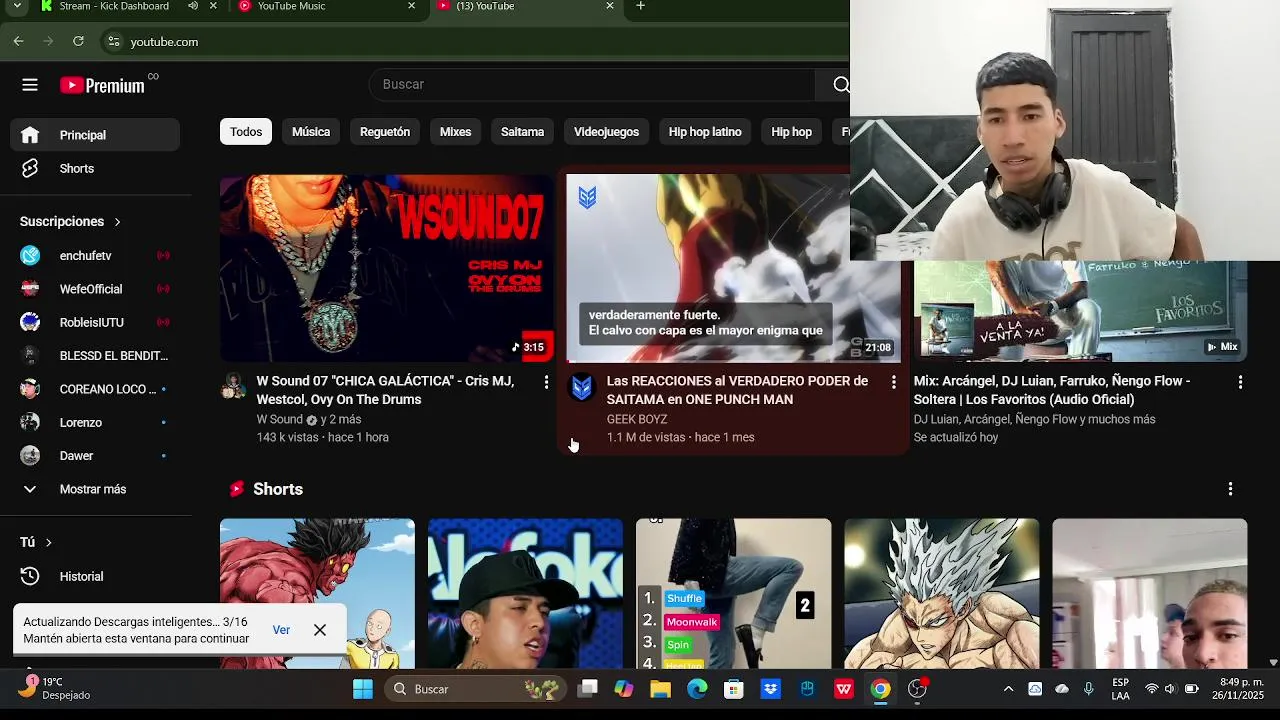Expand Mostrar más subscriptions list
The image size is (1280, 720).
pos(93,489)
